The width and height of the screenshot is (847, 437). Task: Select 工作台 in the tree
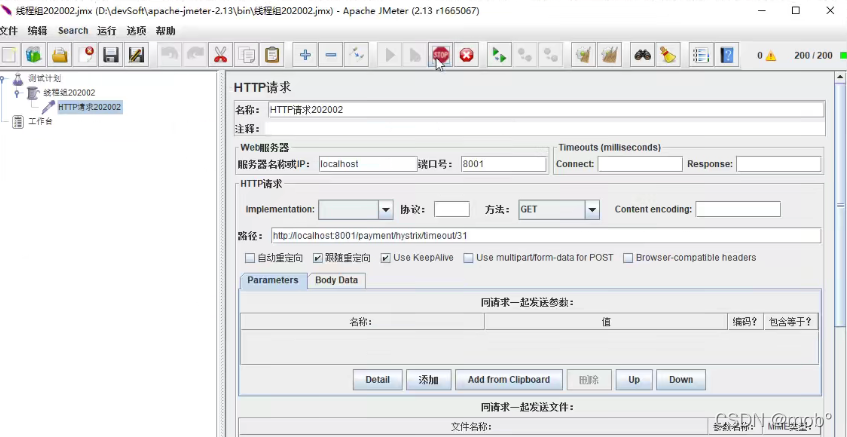[x=41, y=122]
